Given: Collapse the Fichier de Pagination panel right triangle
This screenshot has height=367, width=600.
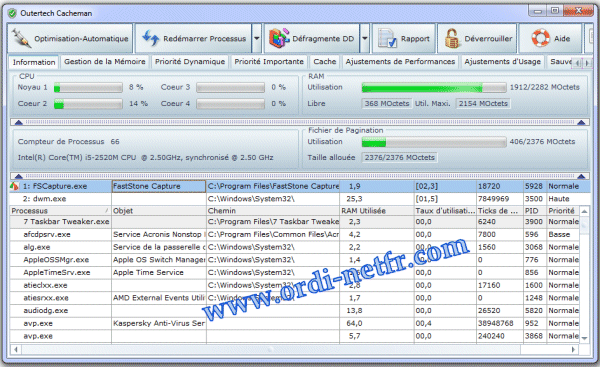Looking at the screenshot, I should (x=581, y=176).
